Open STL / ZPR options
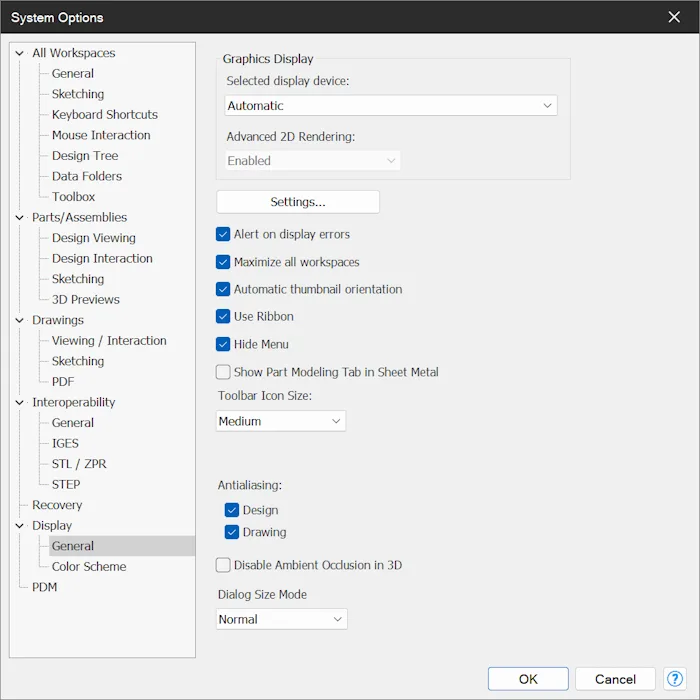The image size is (700, 700). coord(79,463)
